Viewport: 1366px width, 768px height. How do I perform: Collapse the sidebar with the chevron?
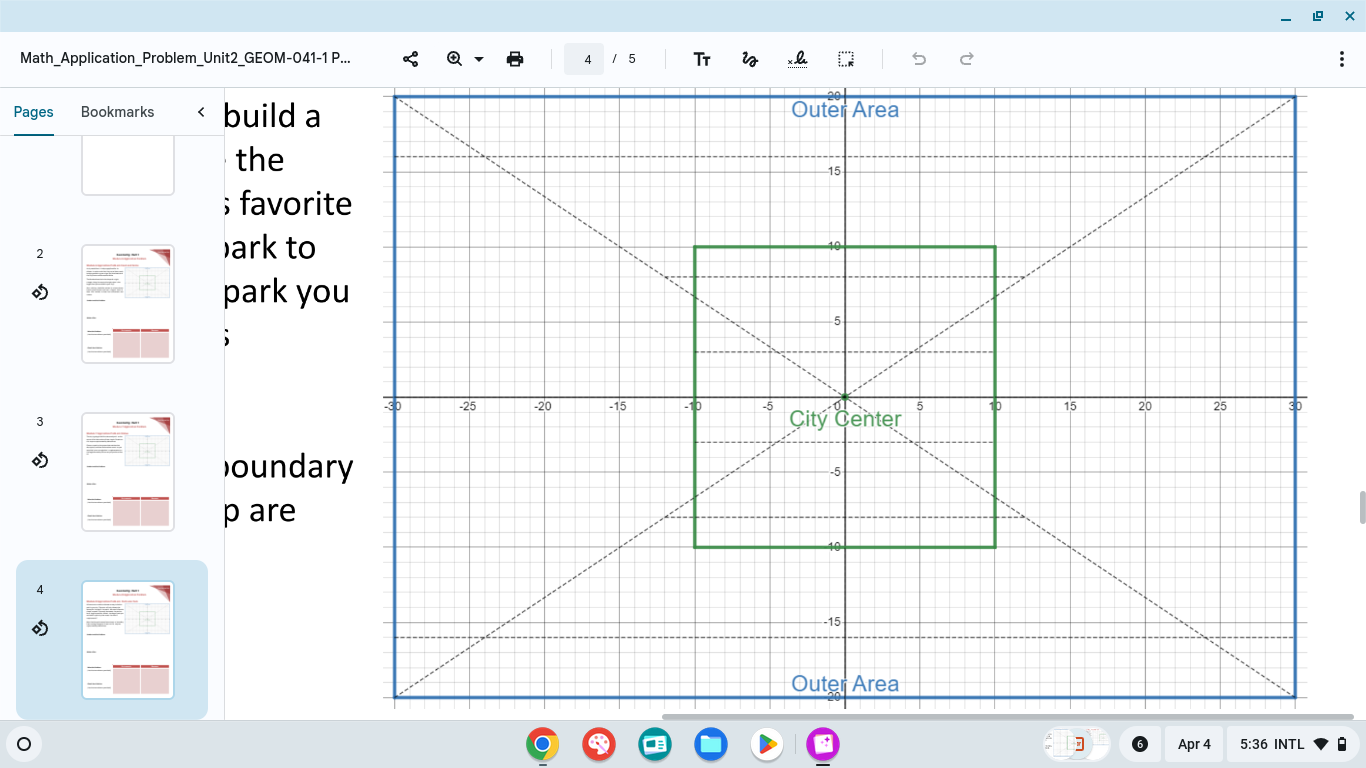tap(200, 112)
